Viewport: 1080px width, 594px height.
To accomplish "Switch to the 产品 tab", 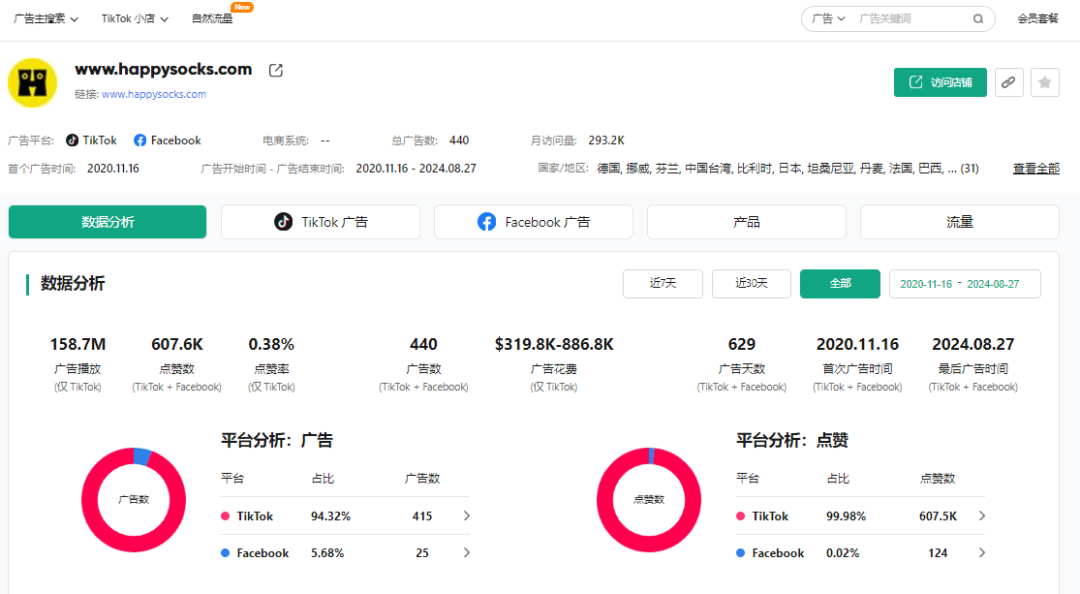I will (746, 221).
